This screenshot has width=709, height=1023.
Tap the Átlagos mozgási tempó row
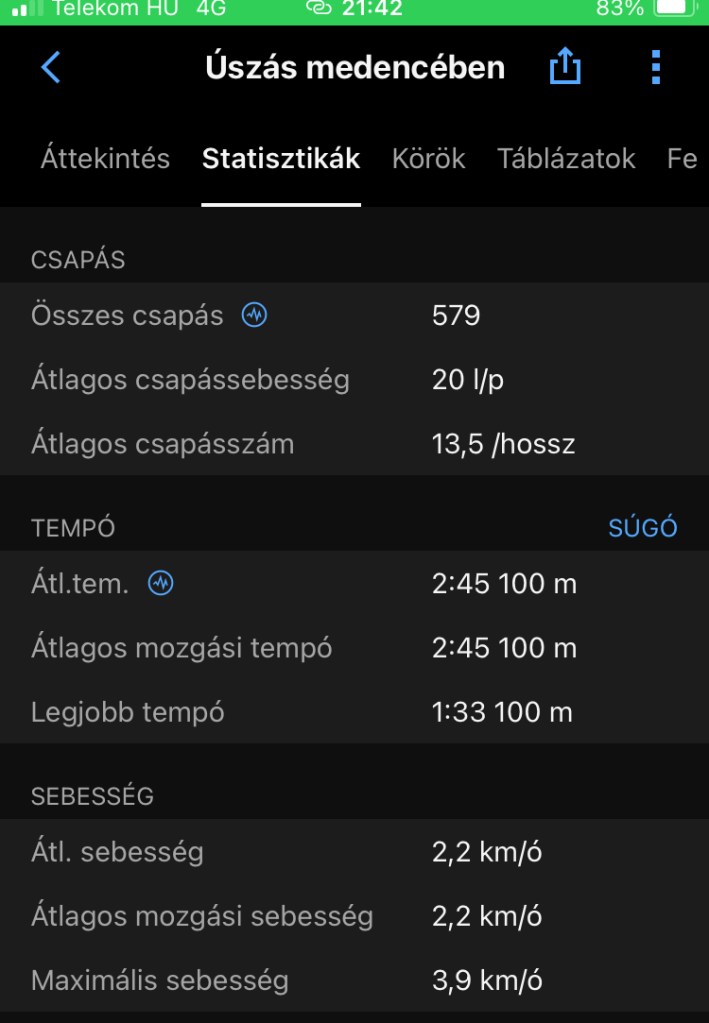click(x=354, y=648)
